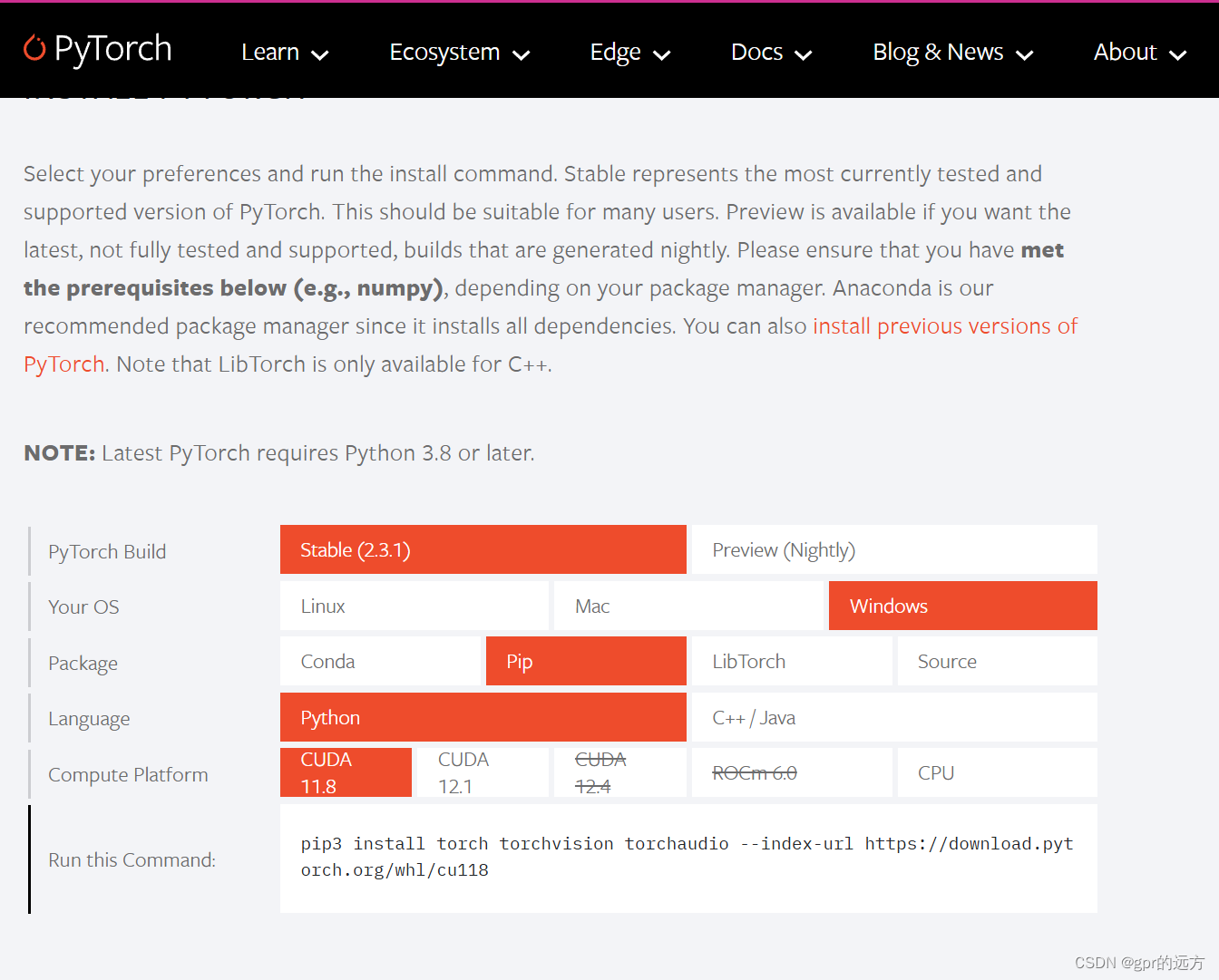Open the Learn menu
Screen dimensions: 1219x980
coord(284,53)
